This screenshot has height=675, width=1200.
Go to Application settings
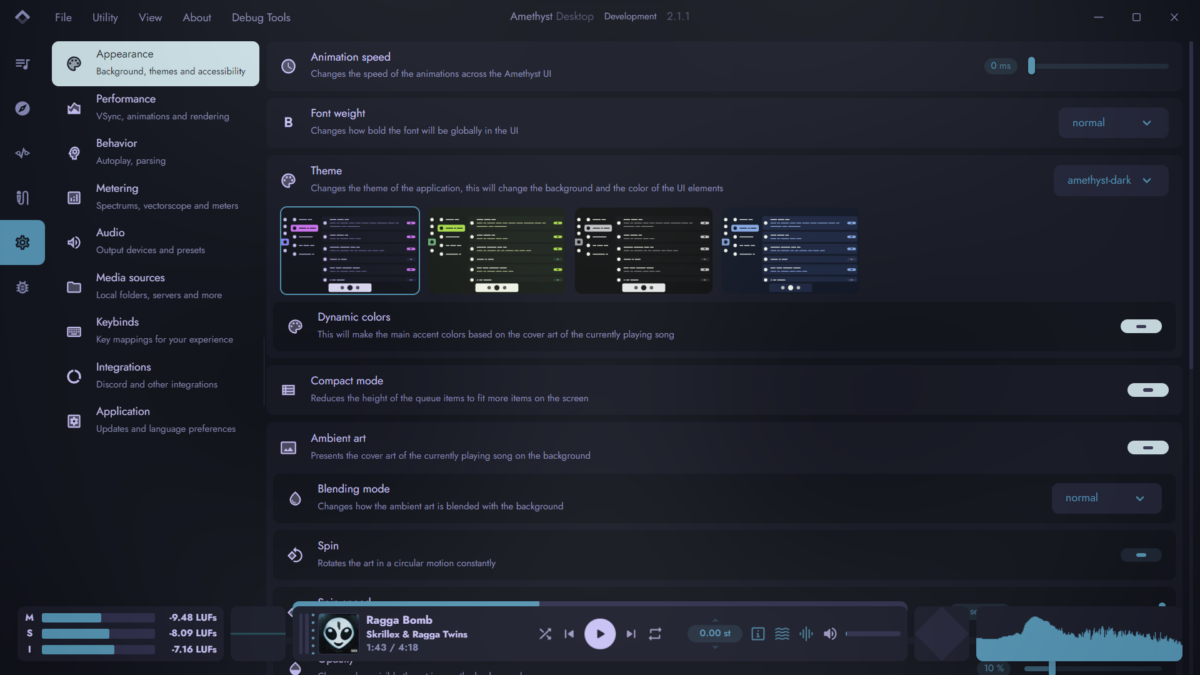pos(155,420)
